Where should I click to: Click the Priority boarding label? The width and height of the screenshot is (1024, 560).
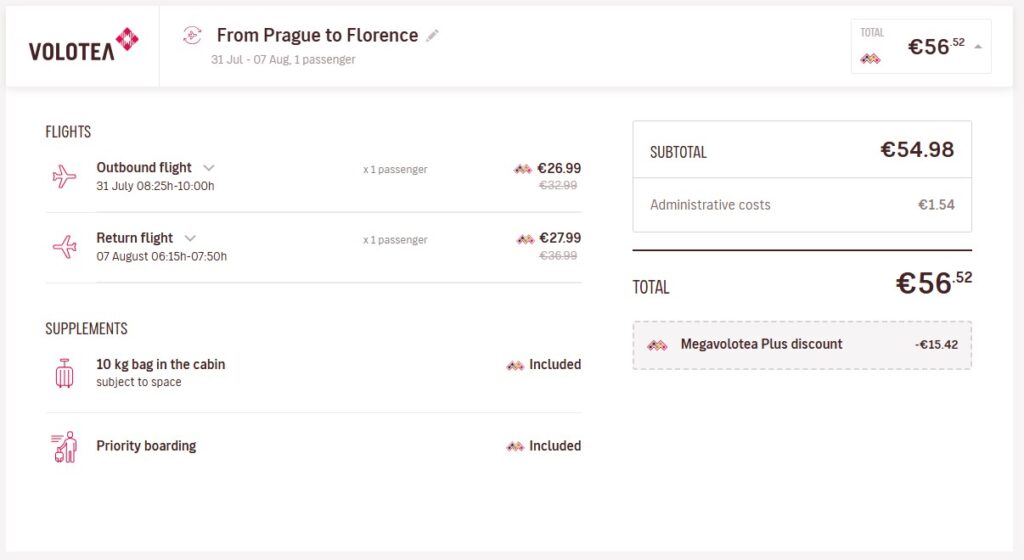click(146, 446)
